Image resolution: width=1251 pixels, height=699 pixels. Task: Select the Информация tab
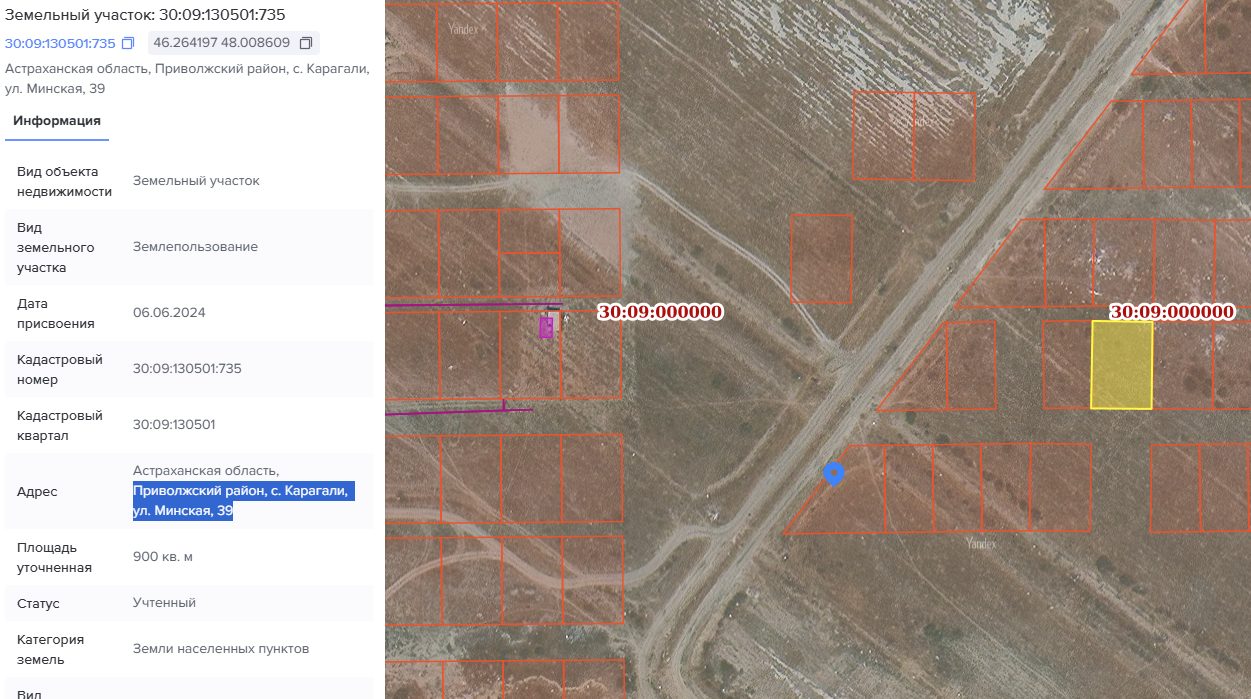click(57, 121)
